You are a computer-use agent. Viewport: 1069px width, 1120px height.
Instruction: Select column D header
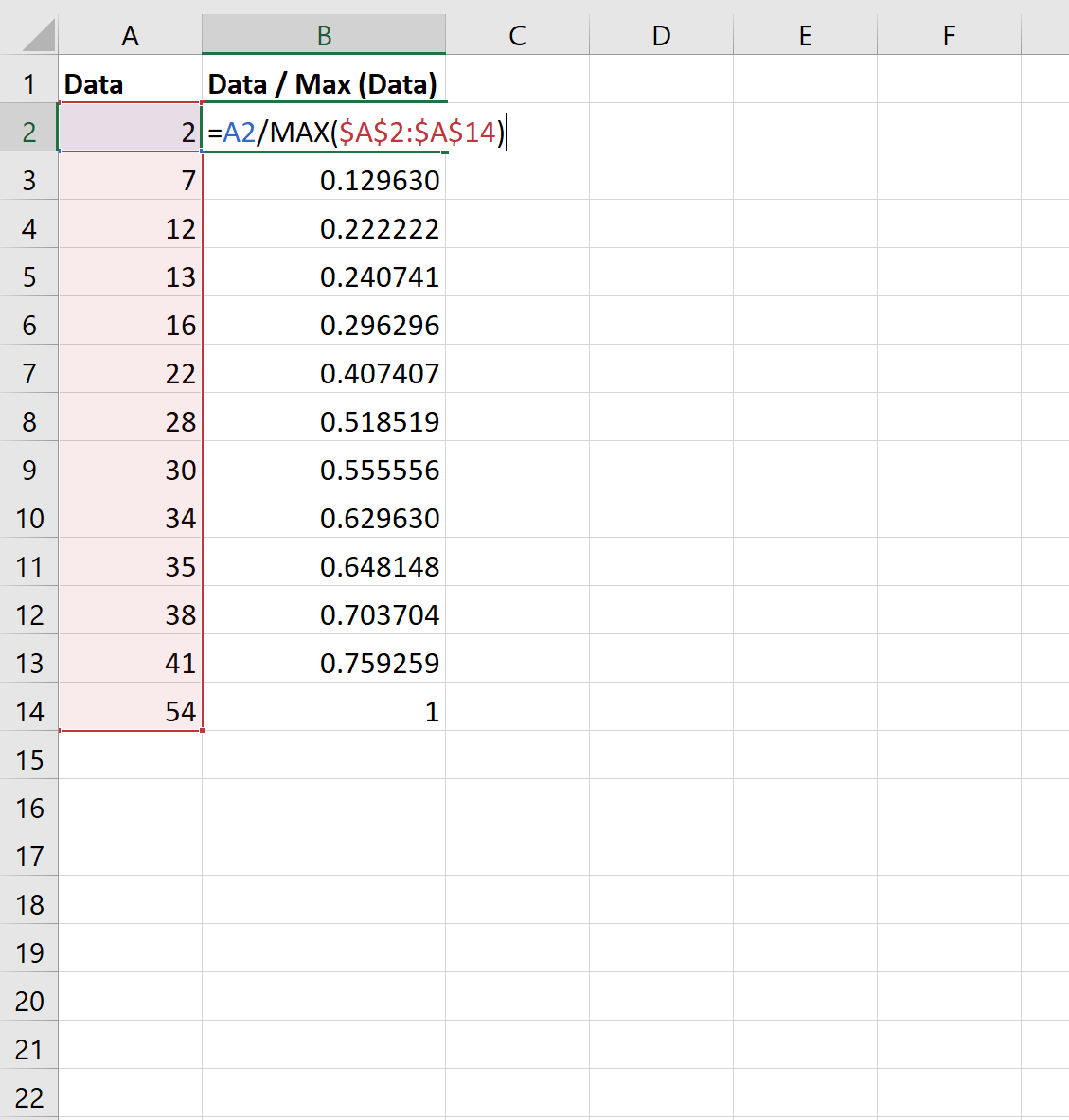tap(662, 35)
